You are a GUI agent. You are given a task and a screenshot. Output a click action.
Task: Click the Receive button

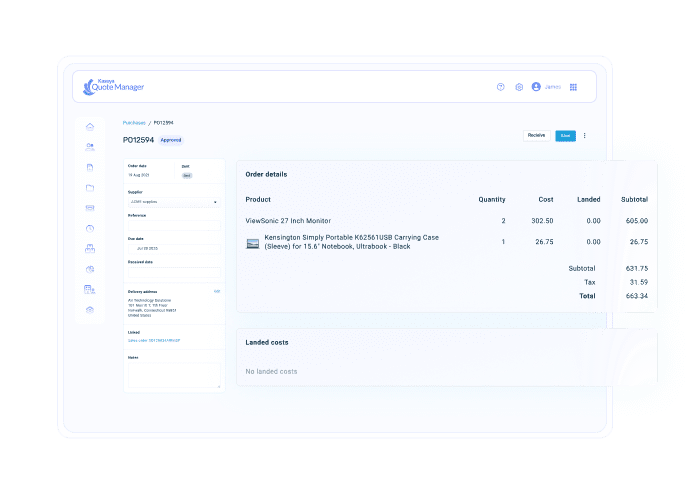[537, 135]
